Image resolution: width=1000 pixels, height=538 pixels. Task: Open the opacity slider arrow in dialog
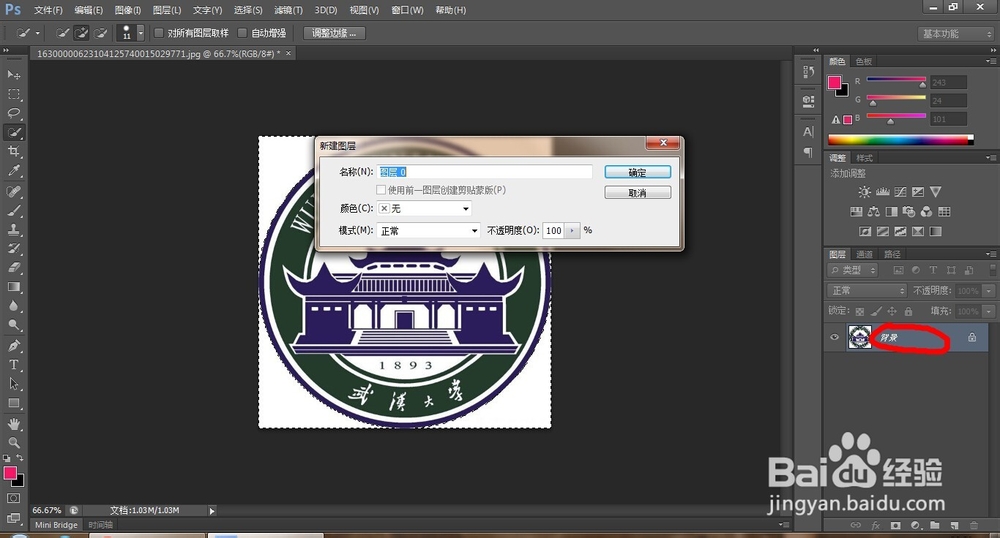[x=572, y=231]
